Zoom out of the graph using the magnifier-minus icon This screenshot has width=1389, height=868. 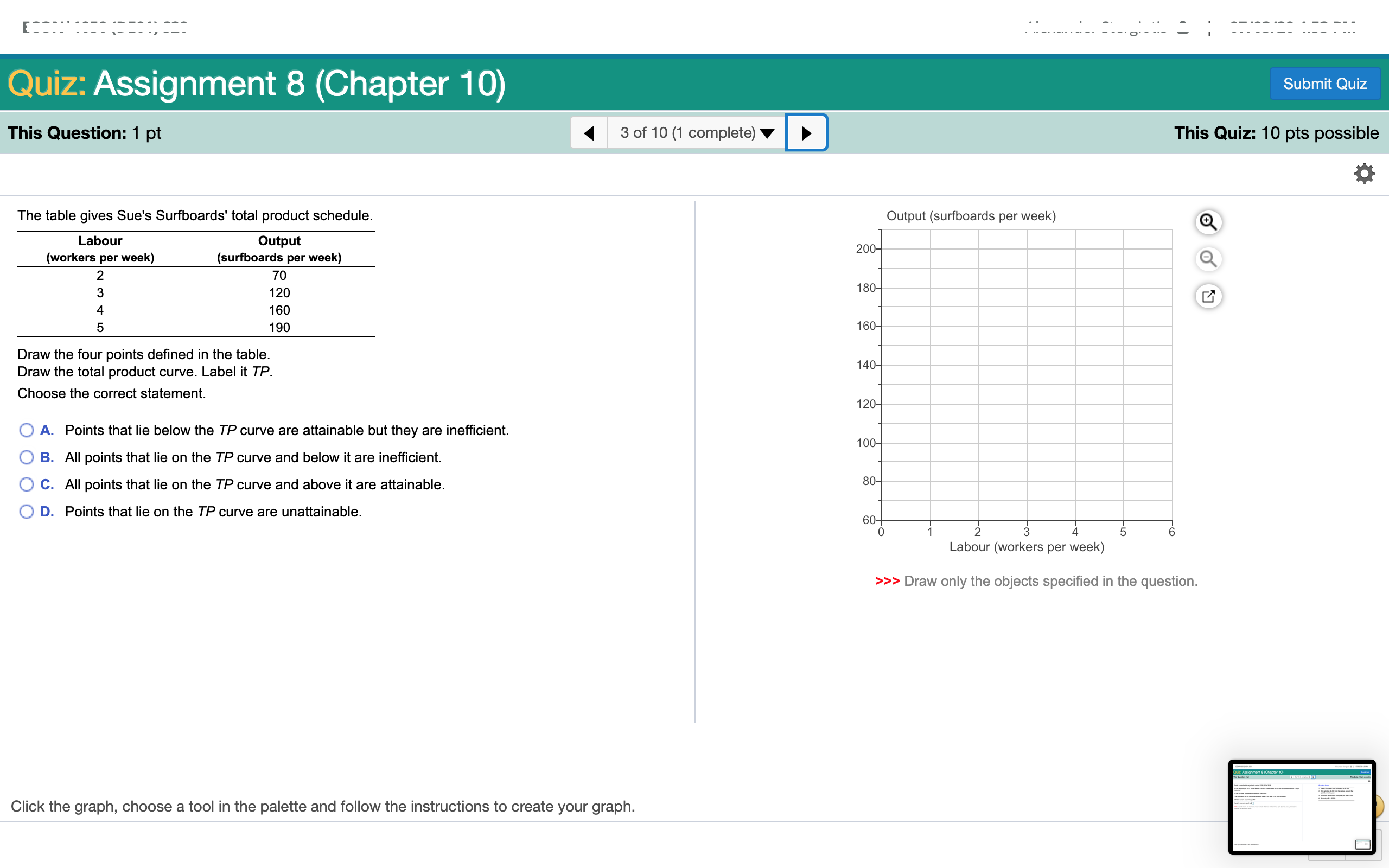(1209, 259)
